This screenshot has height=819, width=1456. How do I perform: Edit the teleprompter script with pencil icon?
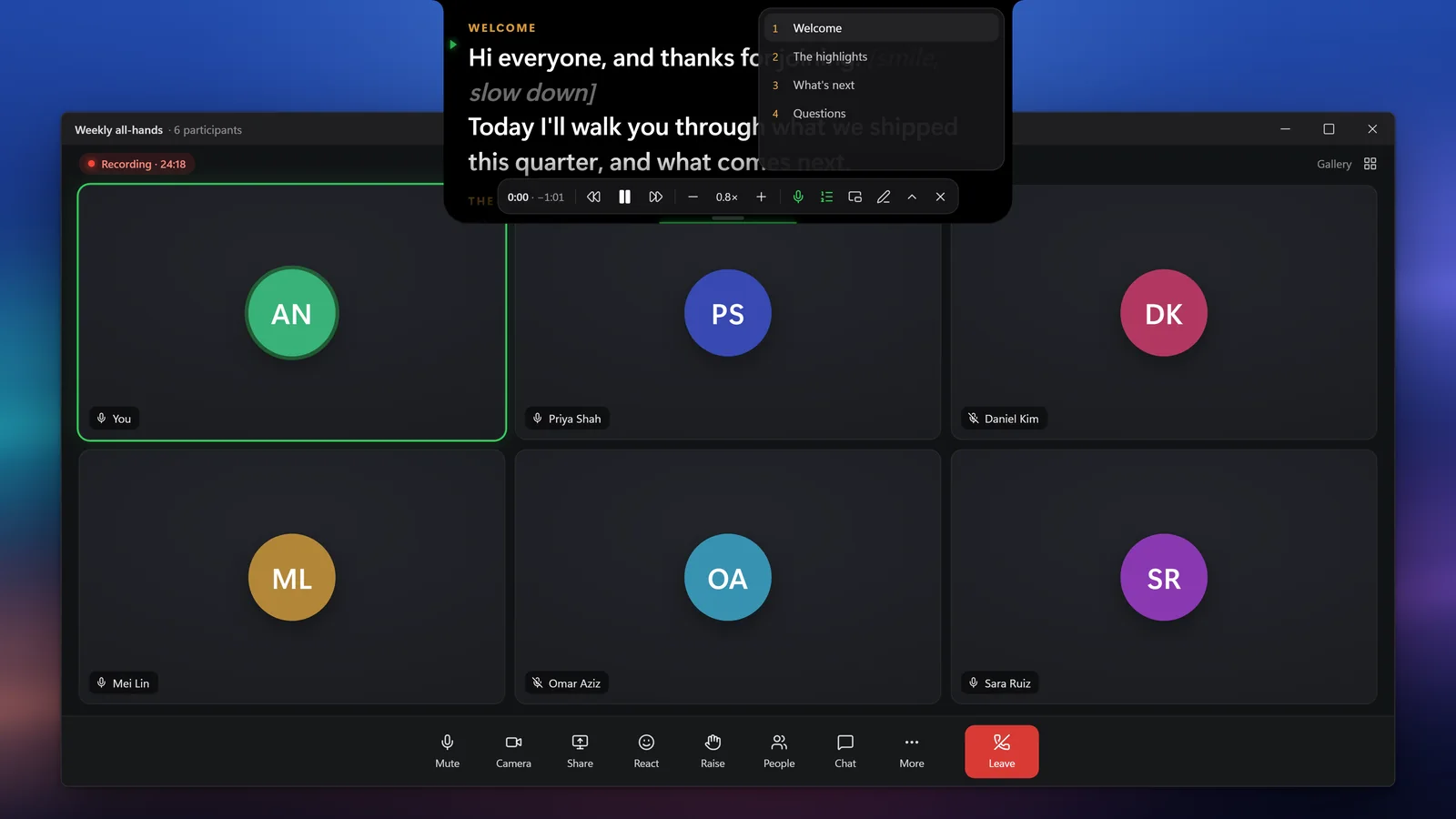coord(883,197)
